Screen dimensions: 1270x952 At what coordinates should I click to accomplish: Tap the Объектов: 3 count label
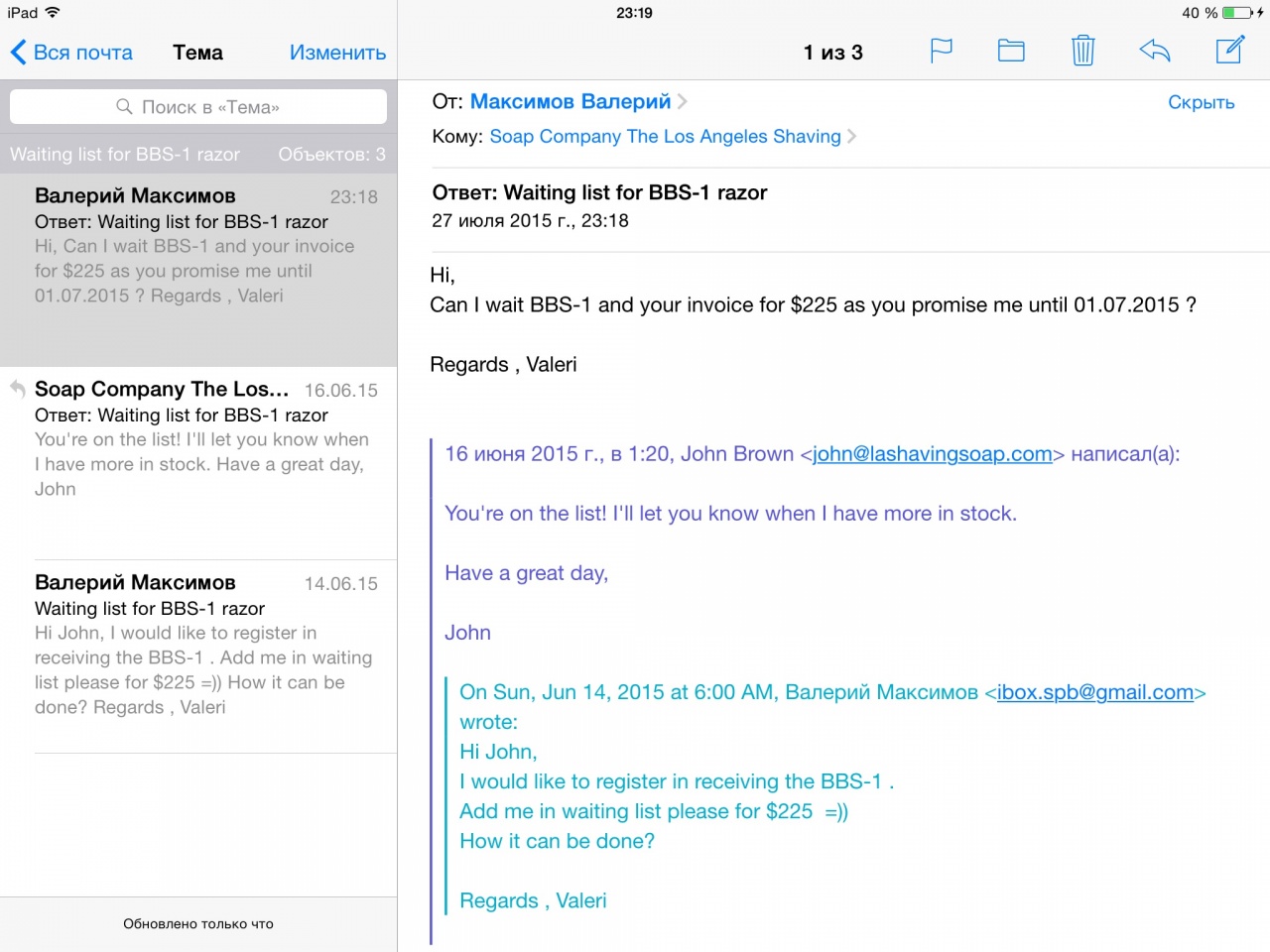pyautogui.click(x=331, y=154)
